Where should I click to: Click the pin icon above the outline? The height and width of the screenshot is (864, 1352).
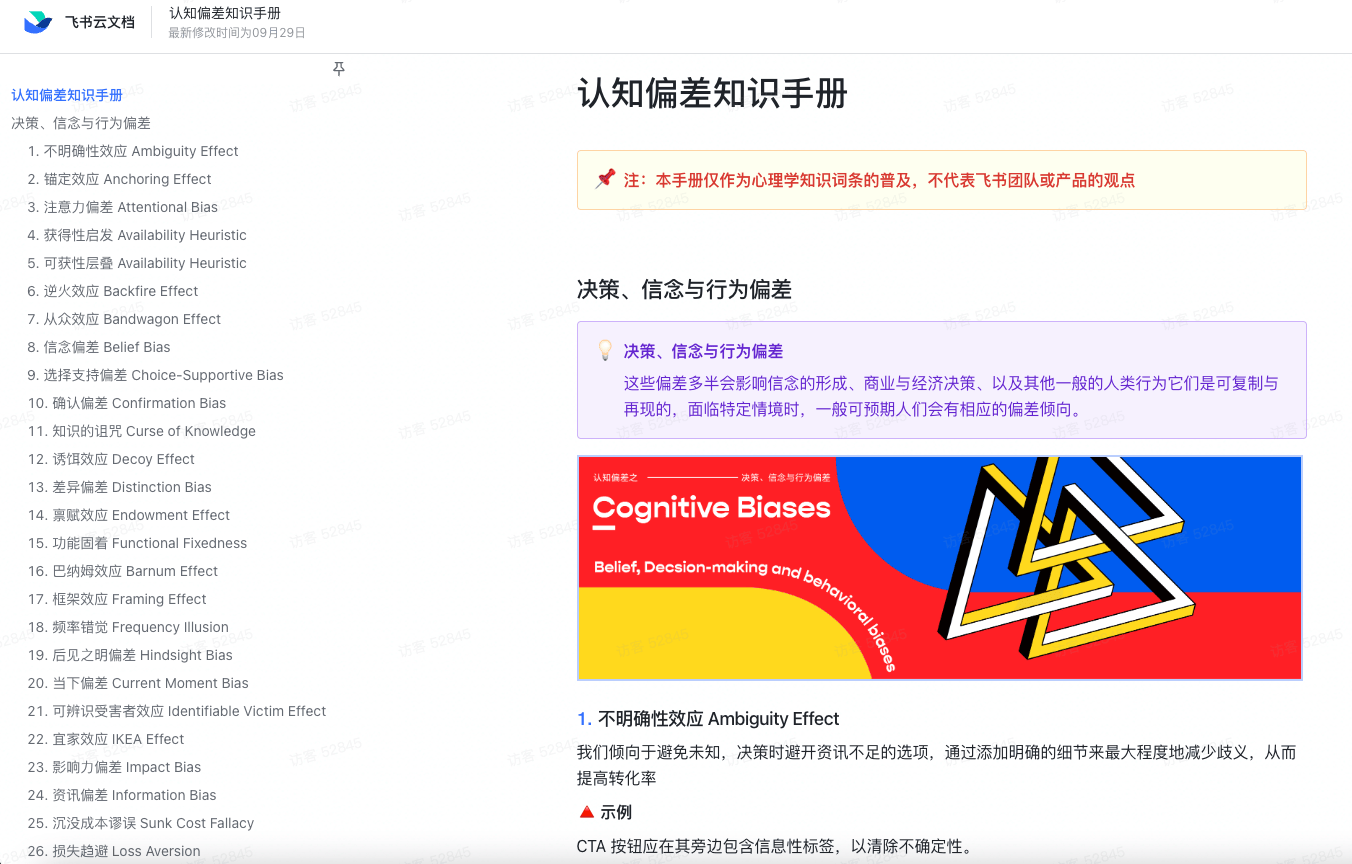tap(339, 69)
